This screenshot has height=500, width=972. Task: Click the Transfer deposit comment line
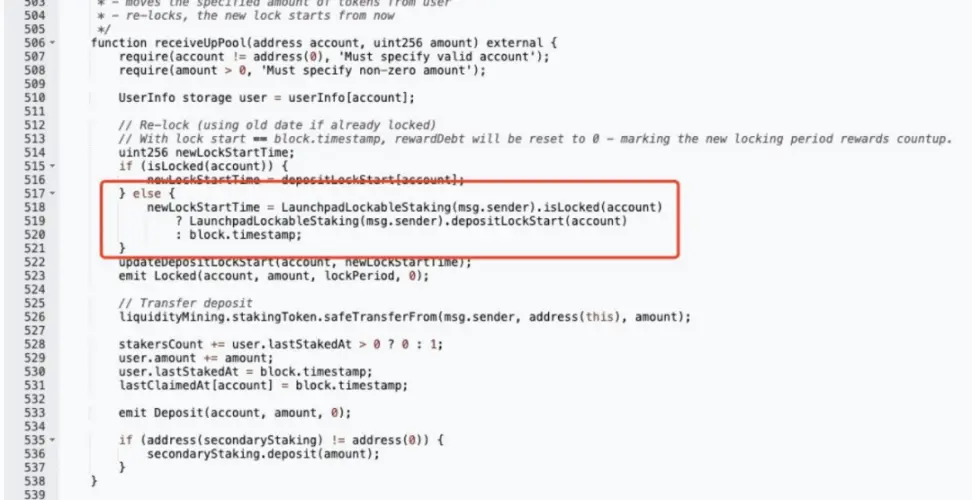[x=185, y=303]
